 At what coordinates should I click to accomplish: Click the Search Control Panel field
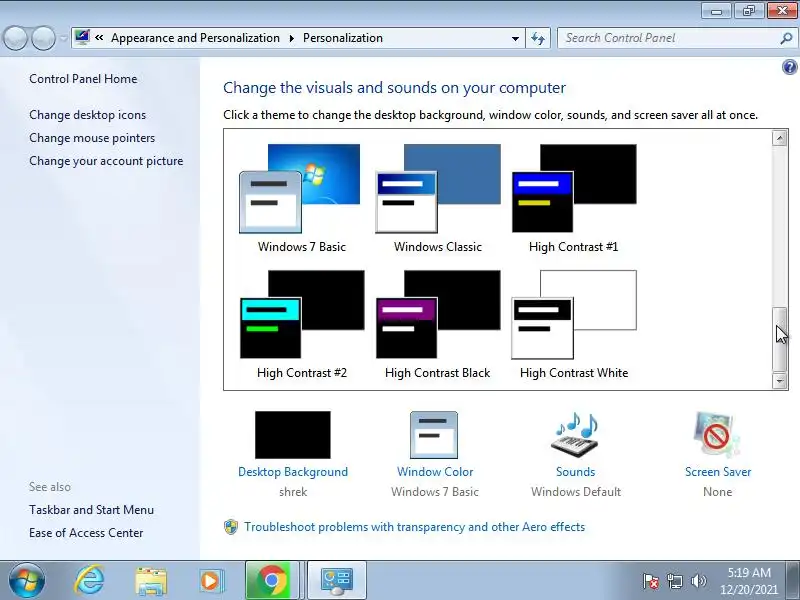pyautogui.click(x=668, y=38)
